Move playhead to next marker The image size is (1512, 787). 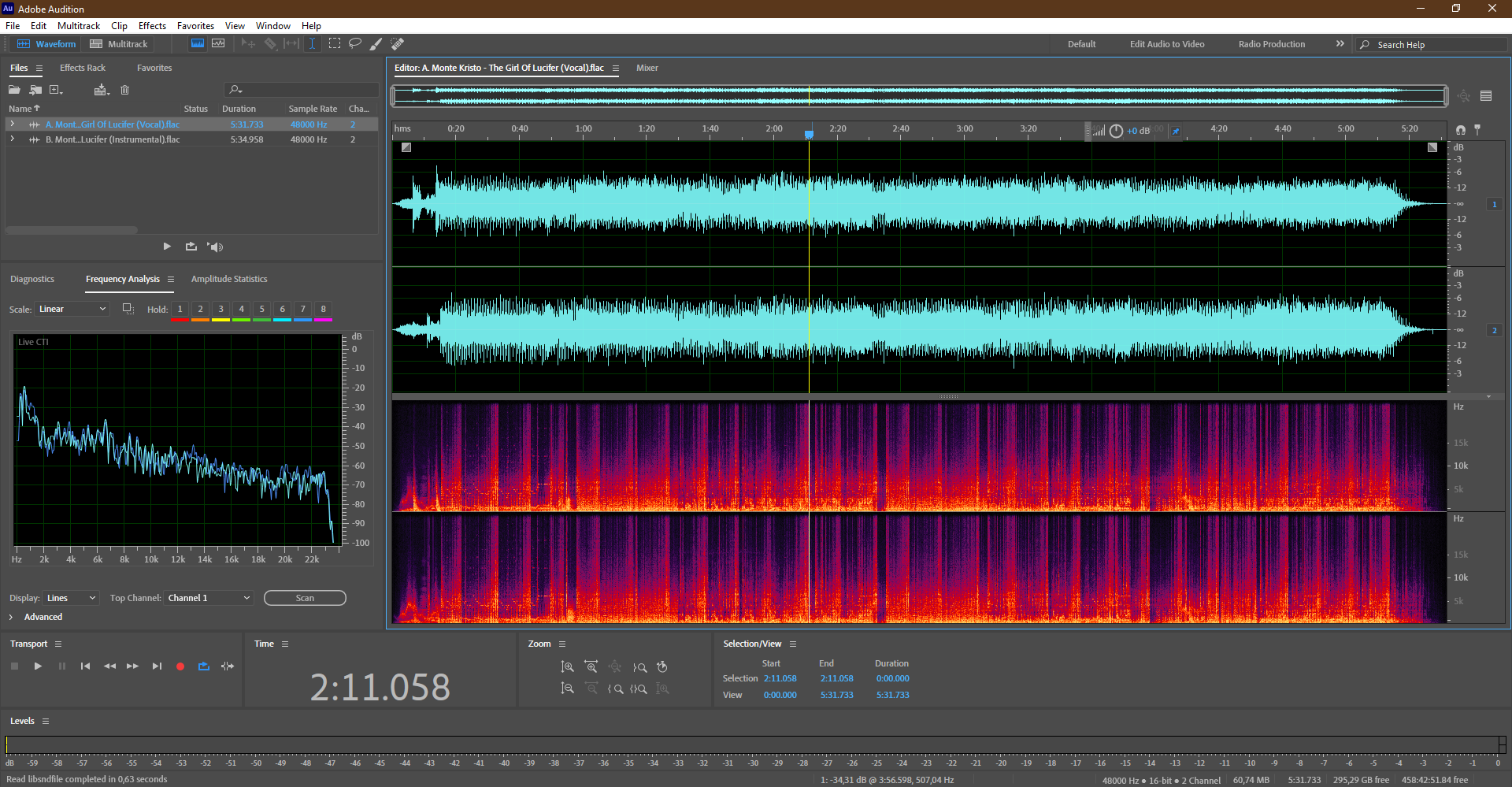[x=157, y=666]
